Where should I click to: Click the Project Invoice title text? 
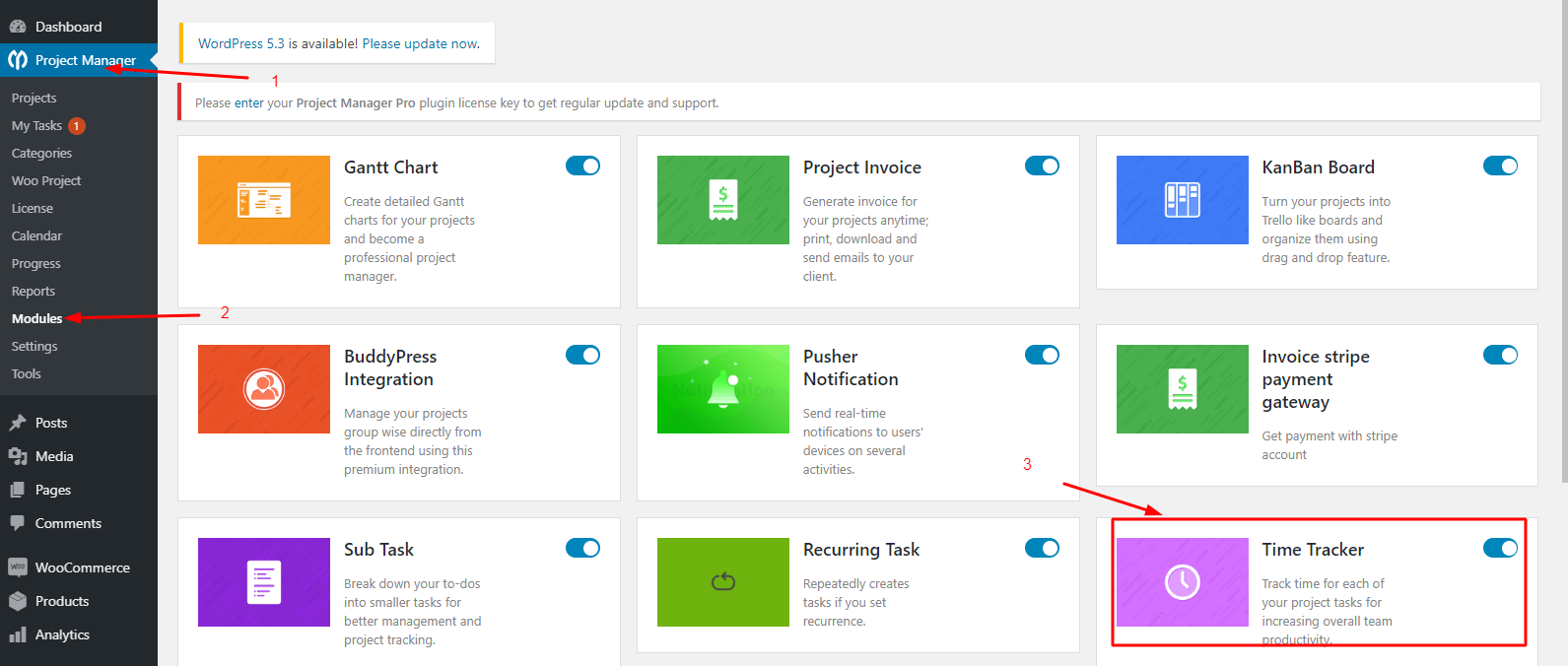pyautogui.click(x=862, y=167)
